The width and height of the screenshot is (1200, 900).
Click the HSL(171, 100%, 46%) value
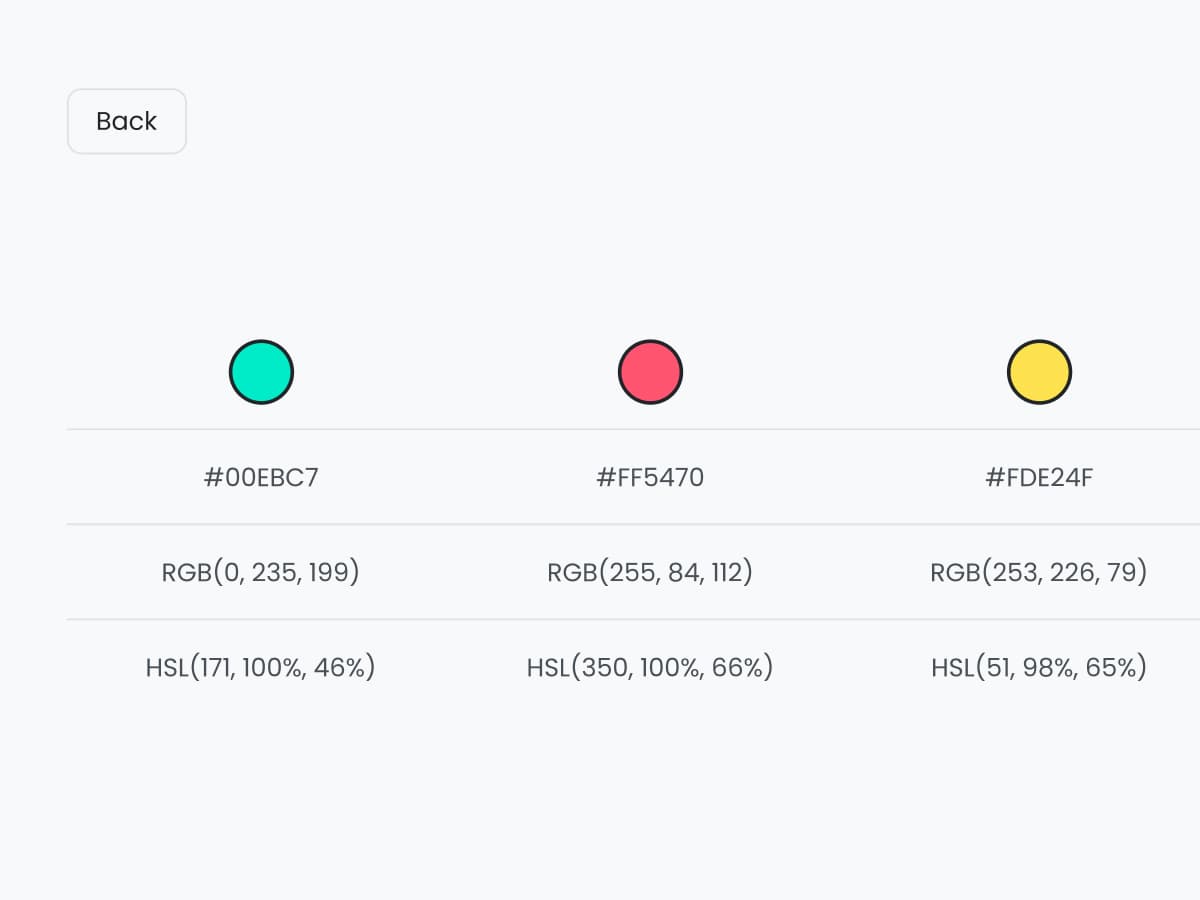click(261, 667)
